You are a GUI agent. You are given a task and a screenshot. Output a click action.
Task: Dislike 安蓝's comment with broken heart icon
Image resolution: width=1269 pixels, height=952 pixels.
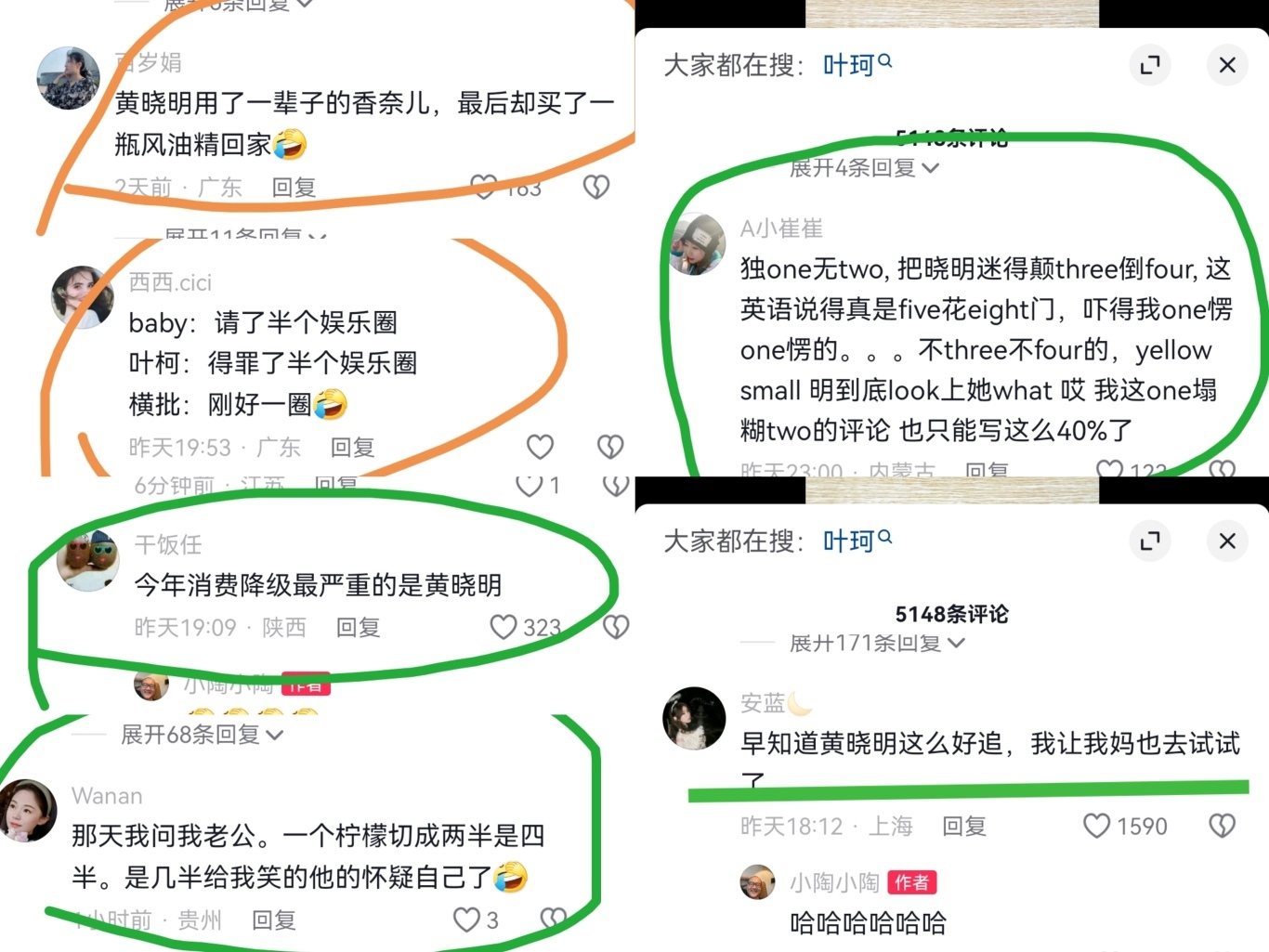tap(1222, 826)
